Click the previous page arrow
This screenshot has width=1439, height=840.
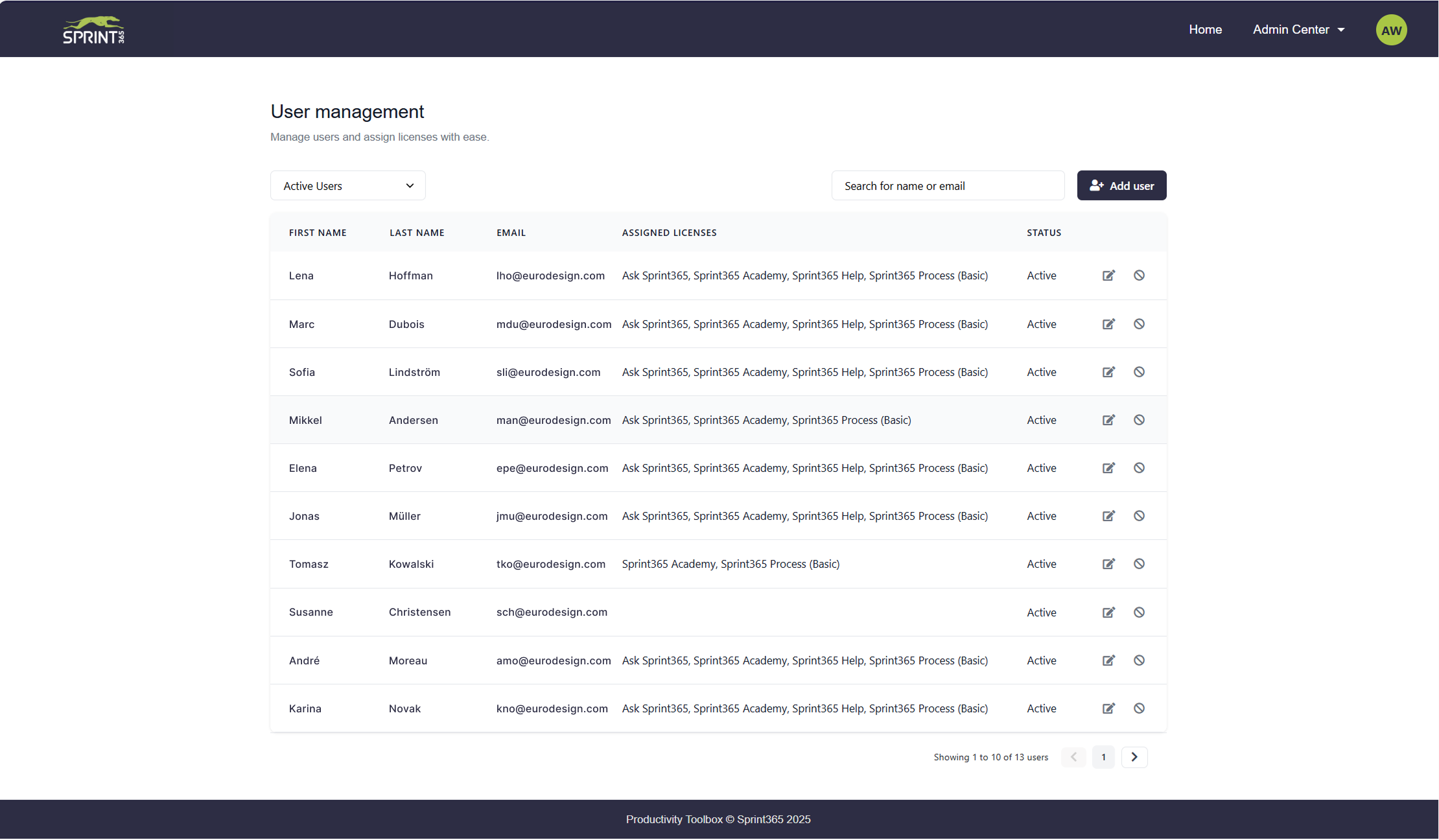(1073, 757)
